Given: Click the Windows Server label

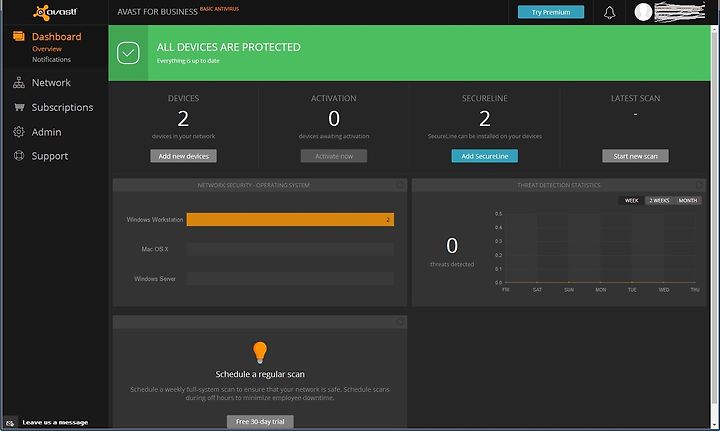Looking at the screenshot, I should 155,279.
